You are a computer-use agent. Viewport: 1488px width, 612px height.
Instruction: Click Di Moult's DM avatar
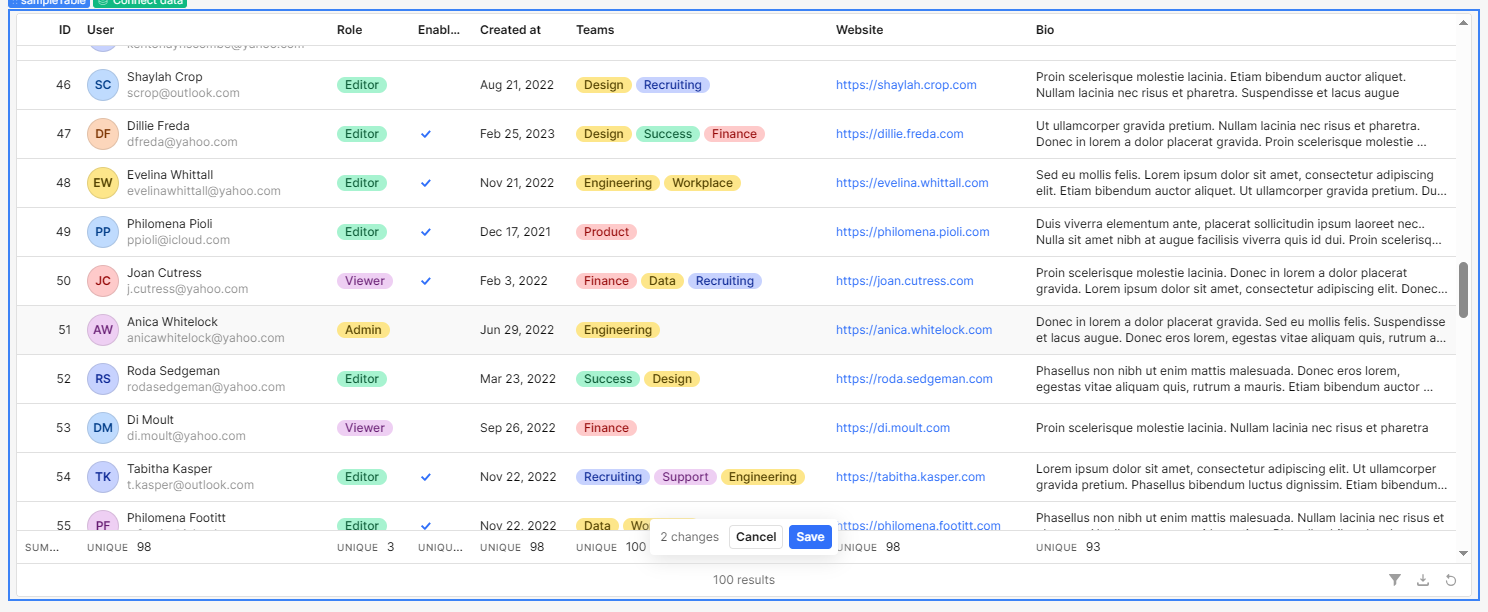(x=103, y=428)
